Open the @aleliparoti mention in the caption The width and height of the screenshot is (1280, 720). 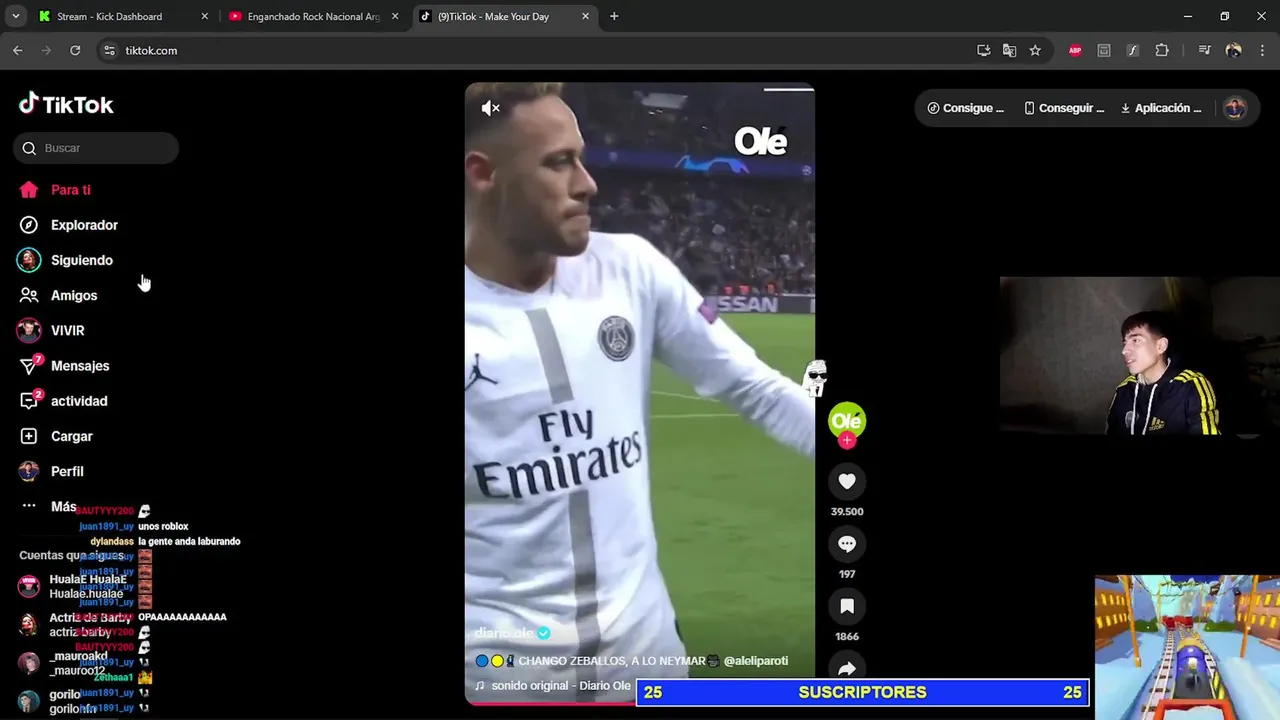(x=756, y=661)
